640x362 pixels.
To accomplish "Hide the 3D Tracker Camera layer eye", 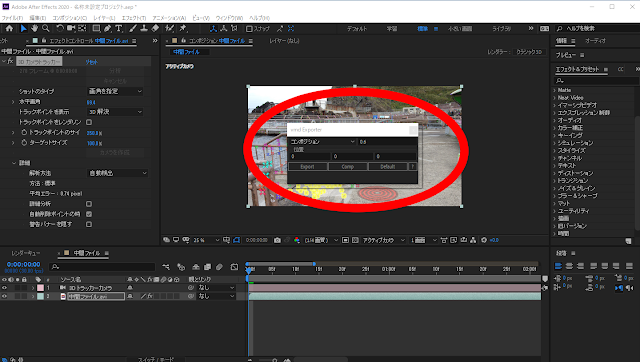I will click(4, 288).
